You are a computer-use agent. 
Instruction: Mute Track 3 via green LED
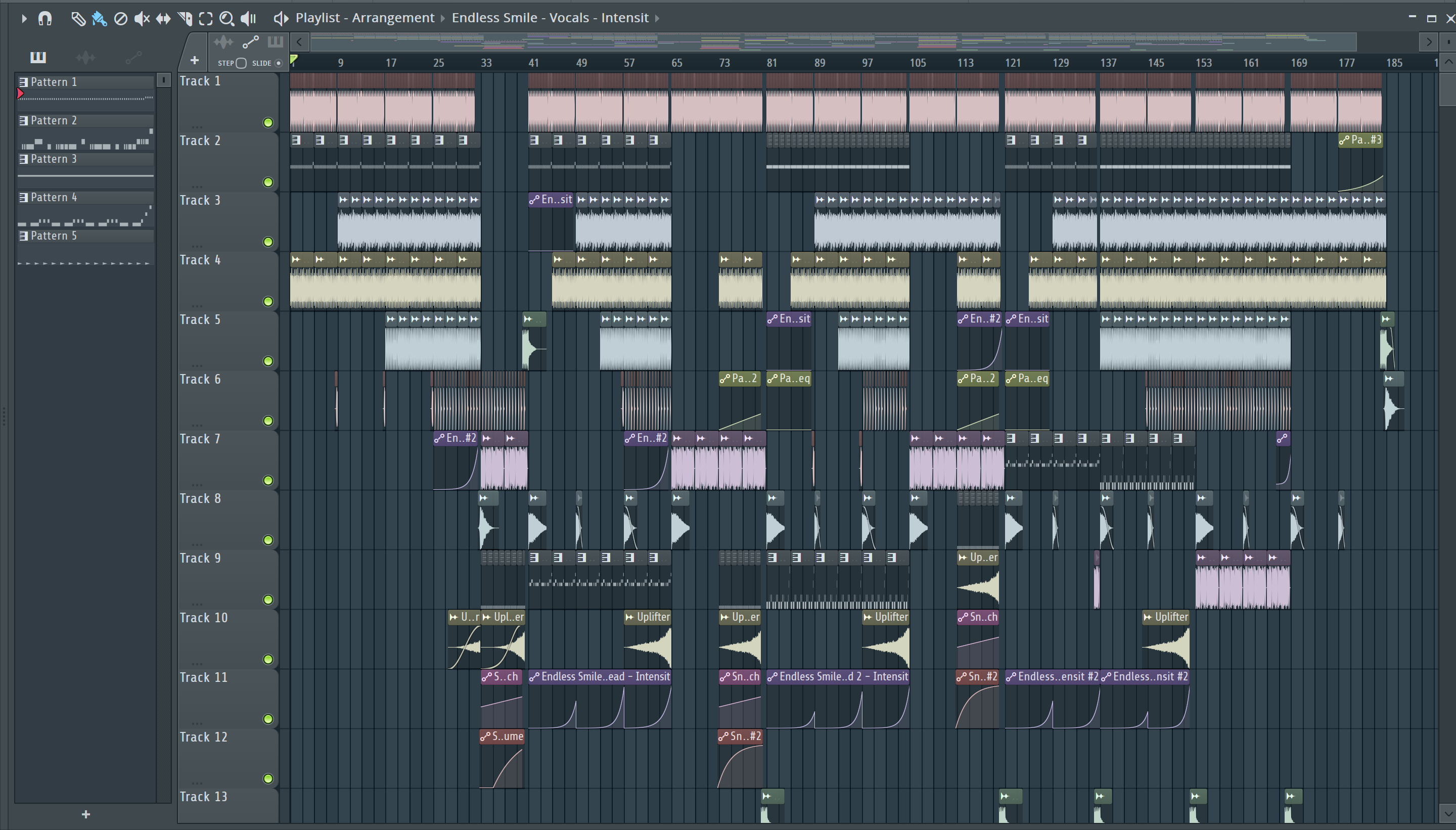tap(268, 242)
